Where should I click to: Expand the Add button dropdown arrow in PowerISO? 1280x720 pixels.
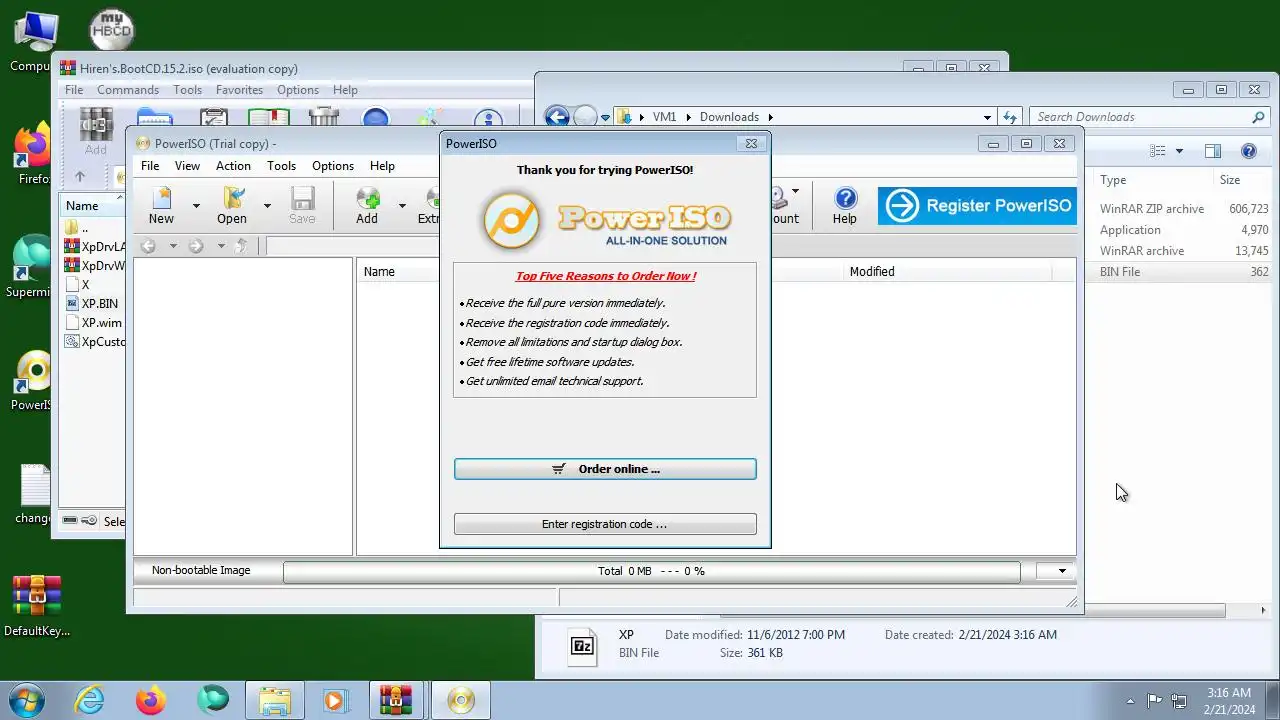pos(402,205)
